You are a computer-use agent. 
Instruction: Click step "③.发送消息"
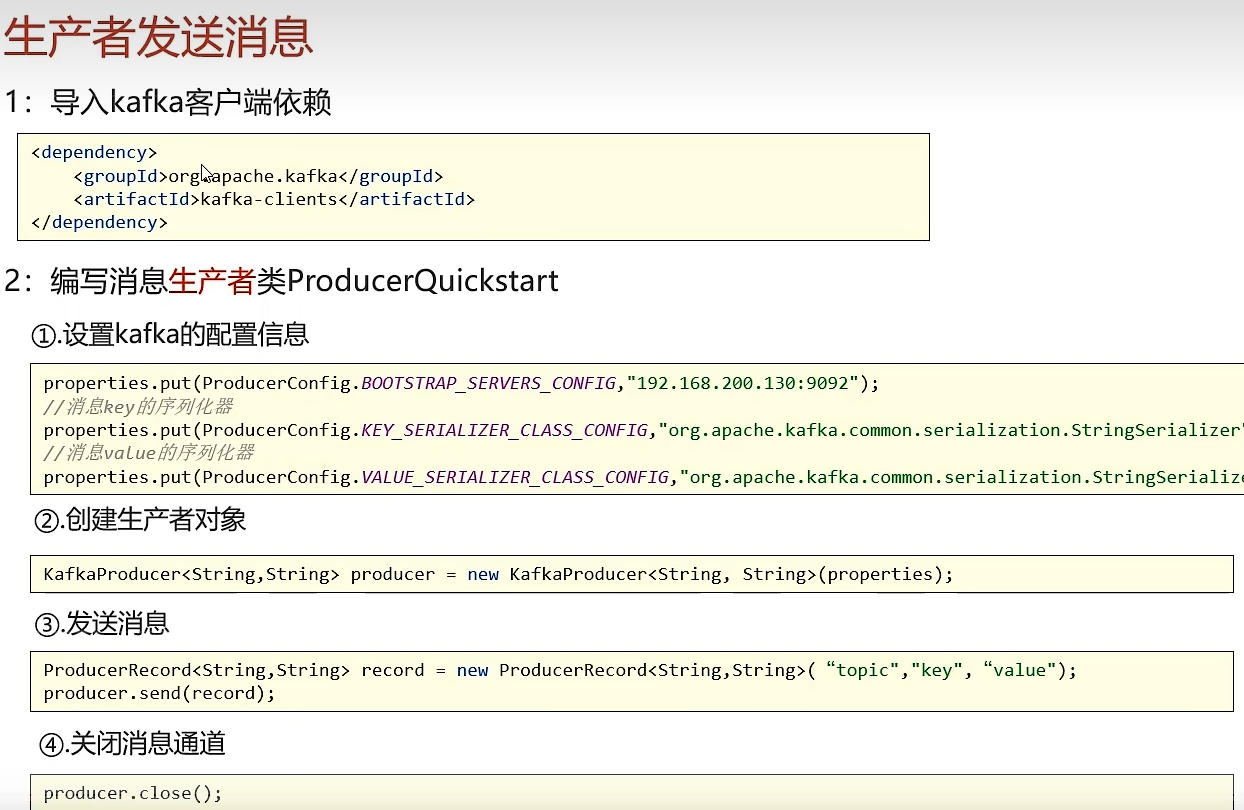[103, 624]
